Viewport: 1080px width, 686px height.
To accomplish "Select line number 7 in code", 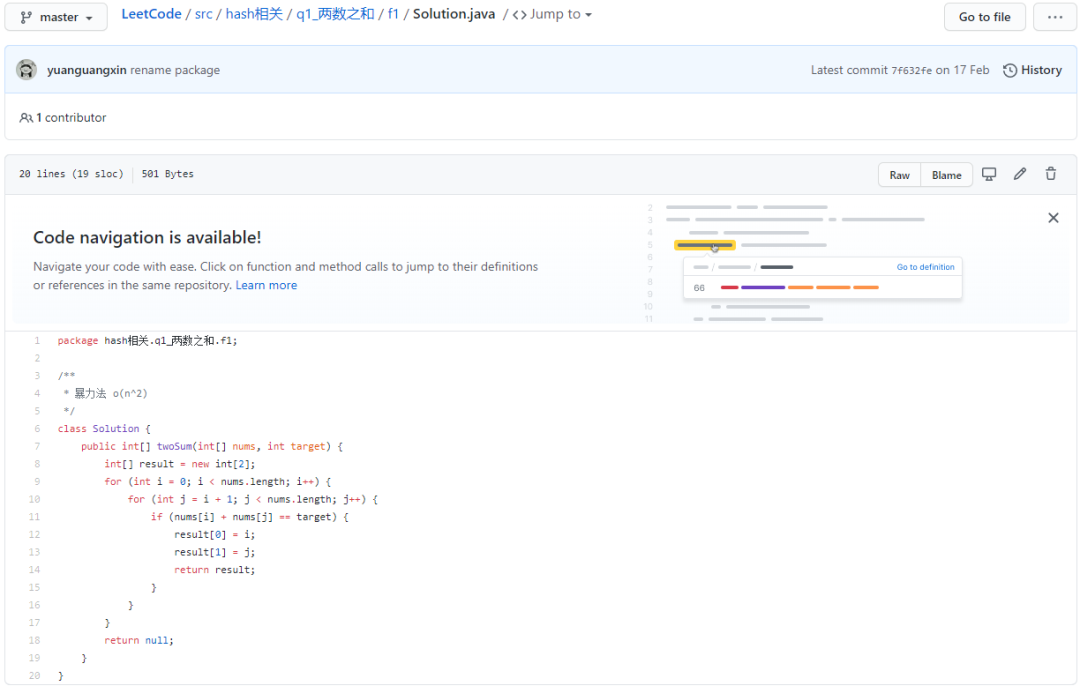I will coord(37,446).
